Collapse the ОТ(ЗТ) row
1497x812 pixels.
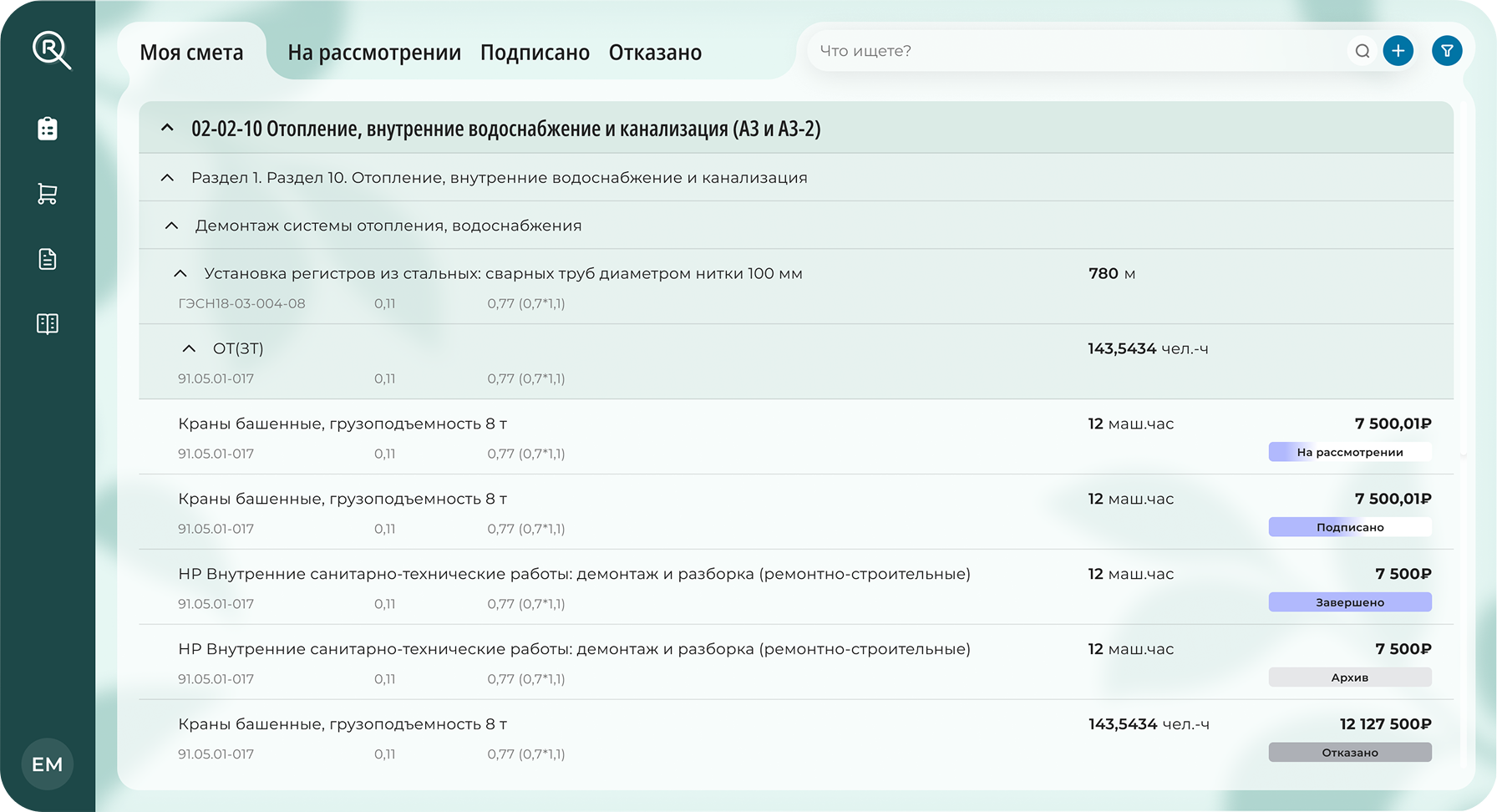point(188,348)
